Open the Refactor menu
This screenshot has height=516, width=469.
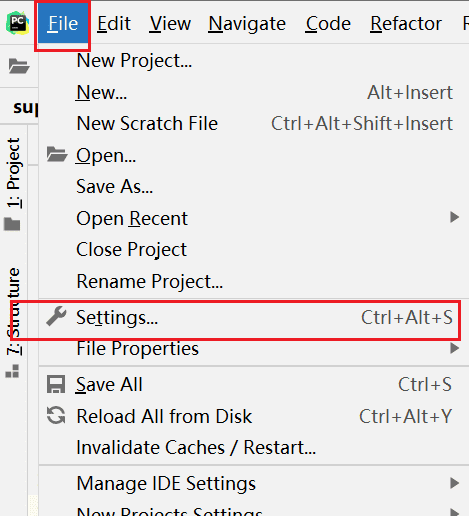tap(406, 24)
